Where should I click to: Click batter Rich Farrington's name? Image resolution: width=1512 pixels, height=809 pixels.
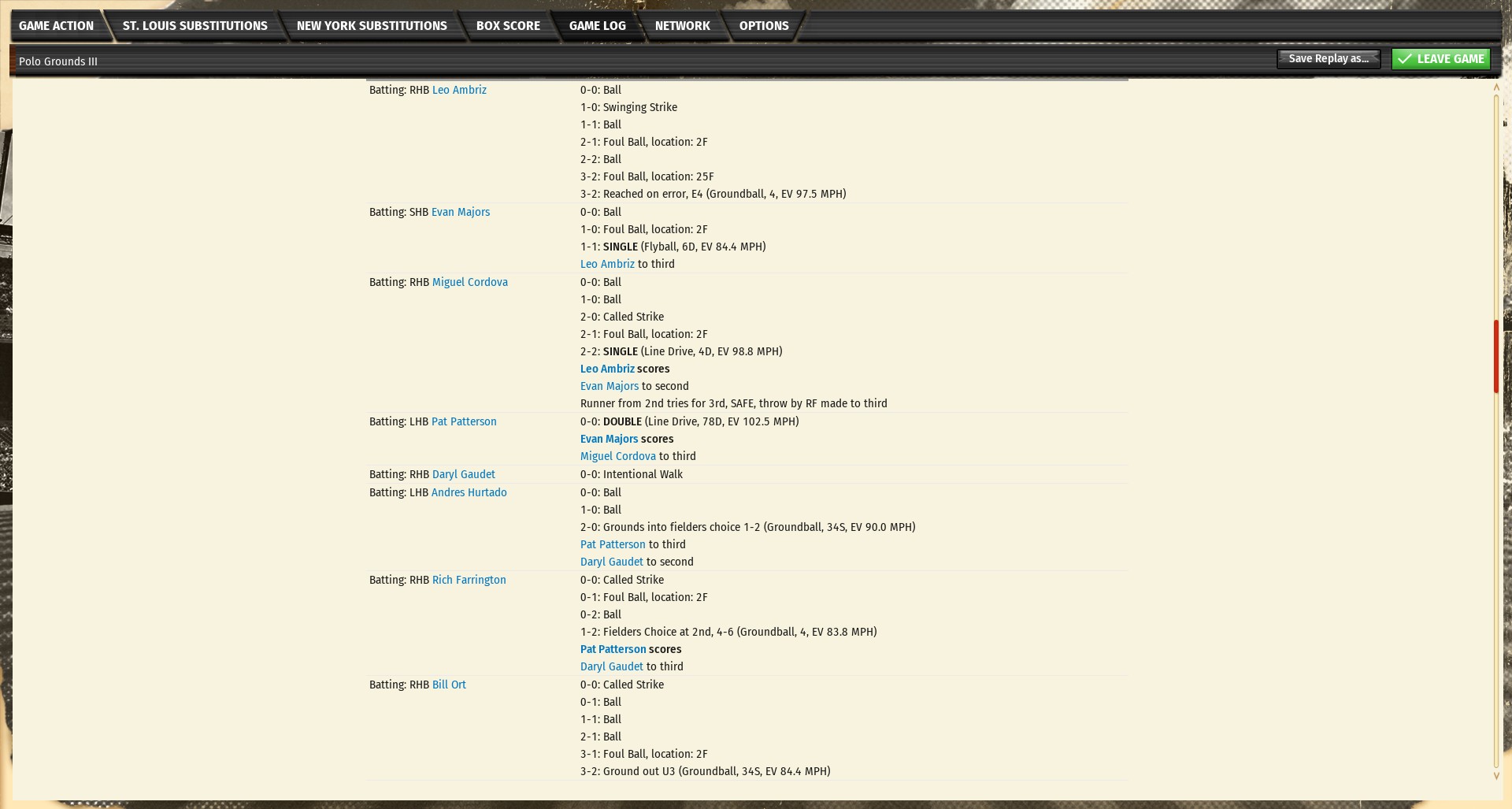(469, 581)
